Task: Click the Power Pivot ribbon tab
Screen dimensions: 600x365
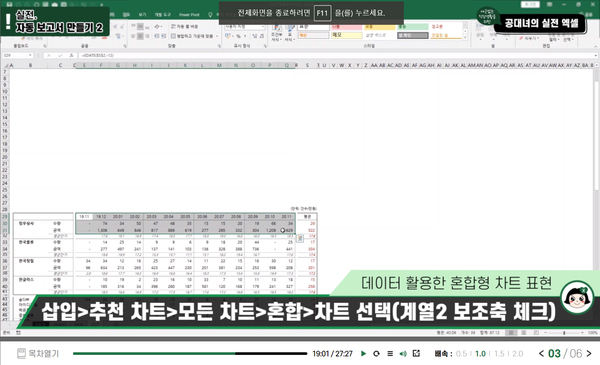Action: click(x=189, y=15)
